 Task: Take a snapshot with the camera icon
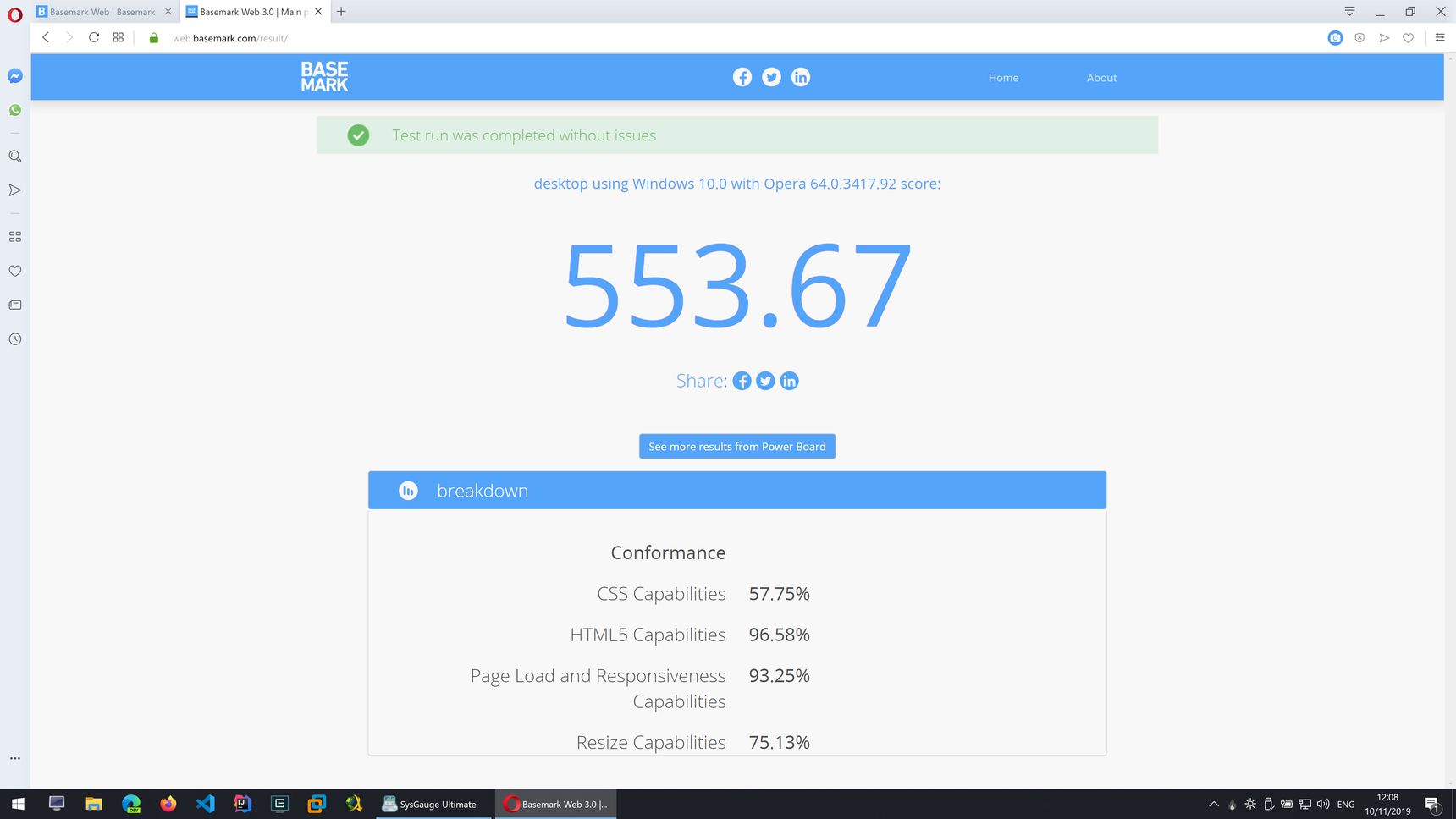tap(1335, 38)
